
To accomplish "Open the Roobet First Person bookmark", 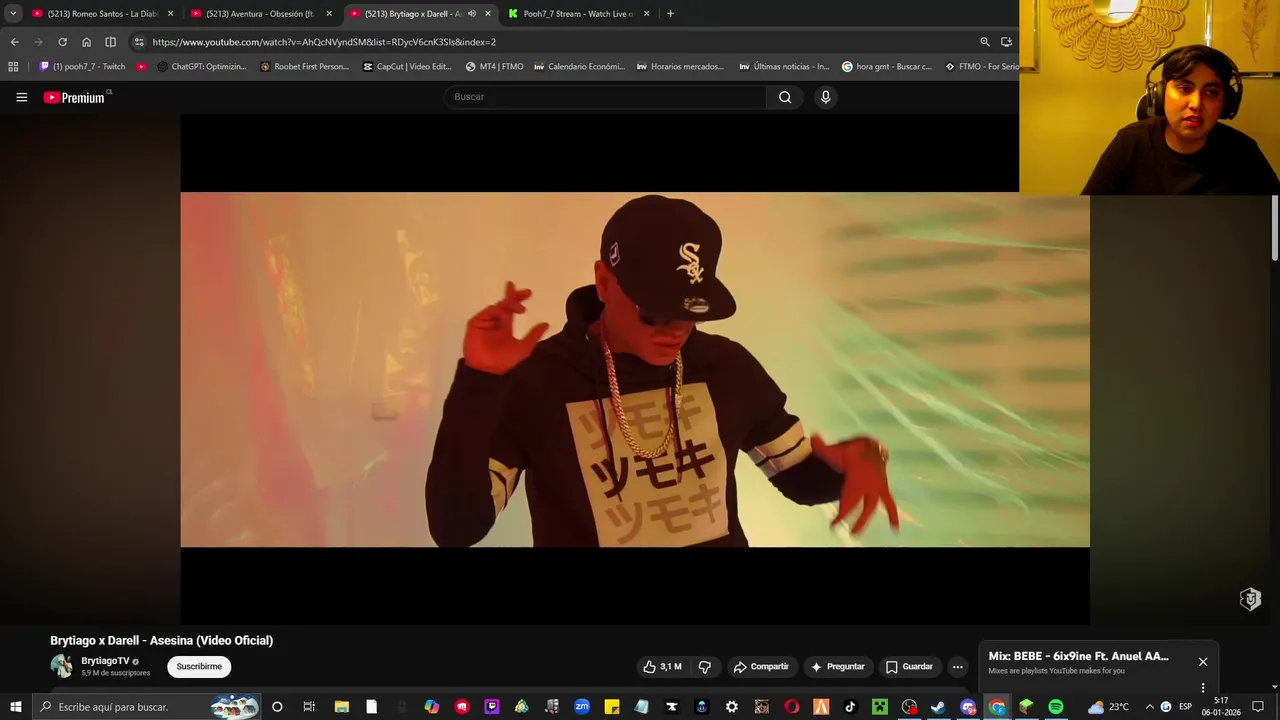I will [305, 67].
